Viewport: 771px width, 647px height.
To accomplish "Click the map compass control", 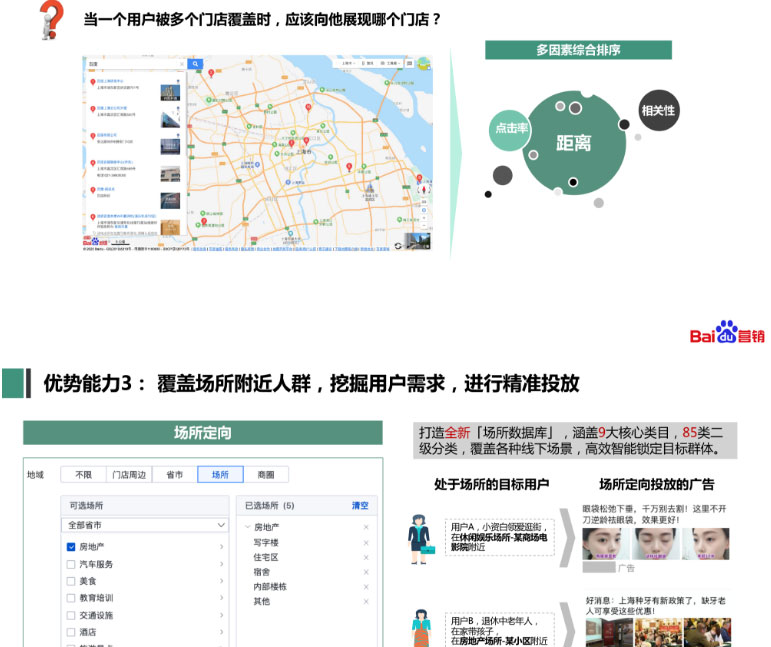I will 424,190.
